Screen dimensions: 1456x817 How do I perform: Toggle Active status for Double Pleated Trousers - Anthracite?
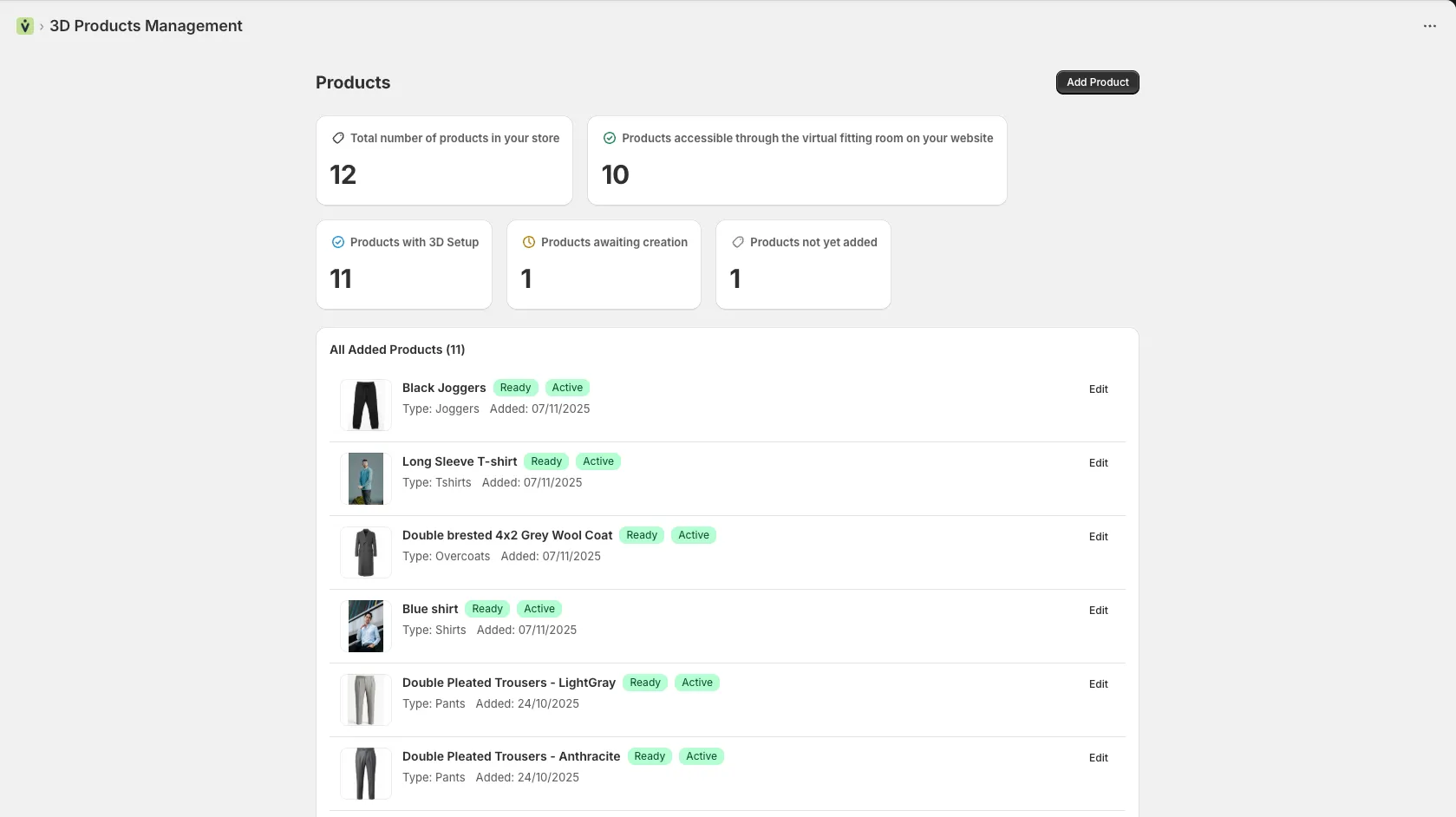701,755
